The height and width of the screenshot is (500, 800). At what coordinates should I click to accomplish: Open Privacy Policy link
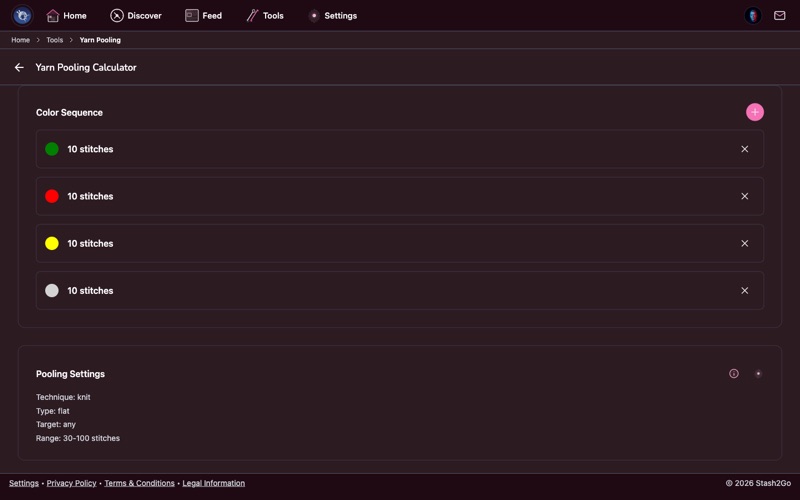(x=71, y=483)
